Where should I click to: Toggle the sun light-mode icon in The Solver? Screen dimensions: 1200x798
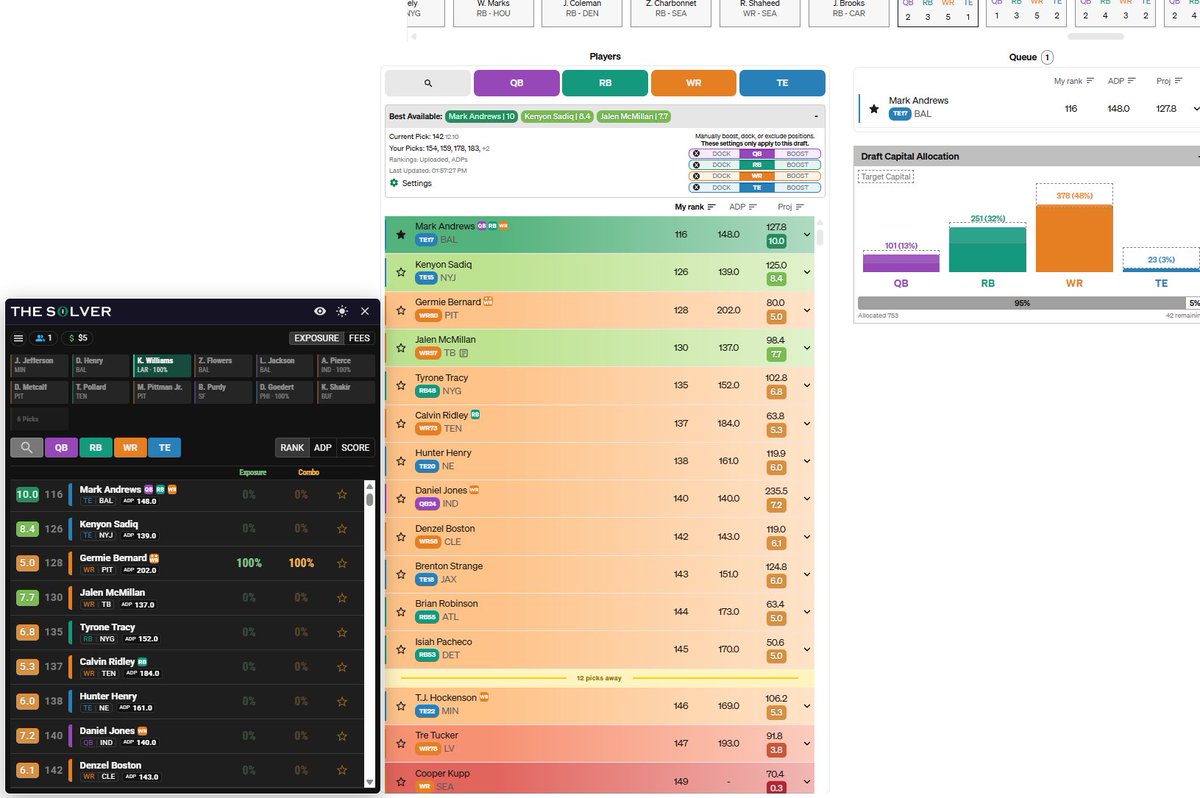343,312
